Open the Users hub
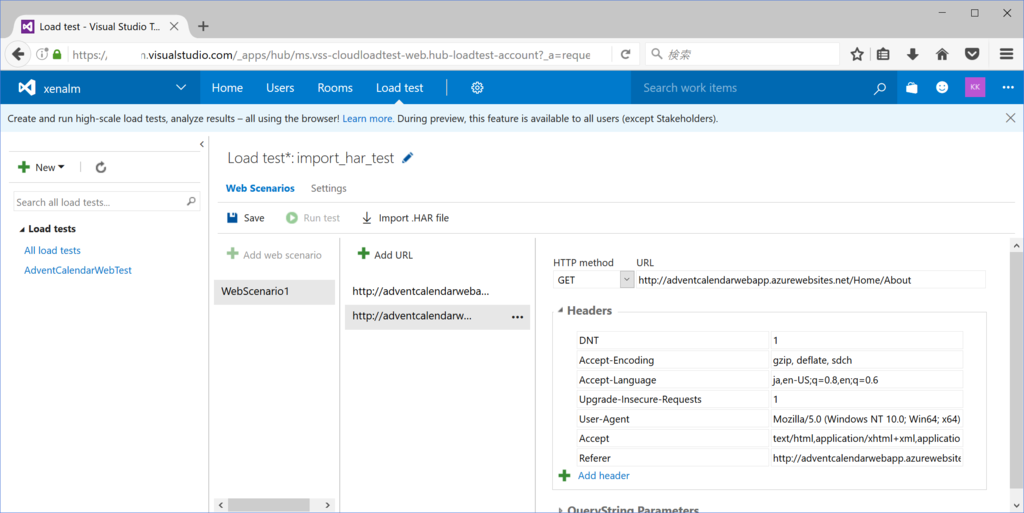Image resolution: width=1024 pixels, height=513 pixels. [280, 87]
